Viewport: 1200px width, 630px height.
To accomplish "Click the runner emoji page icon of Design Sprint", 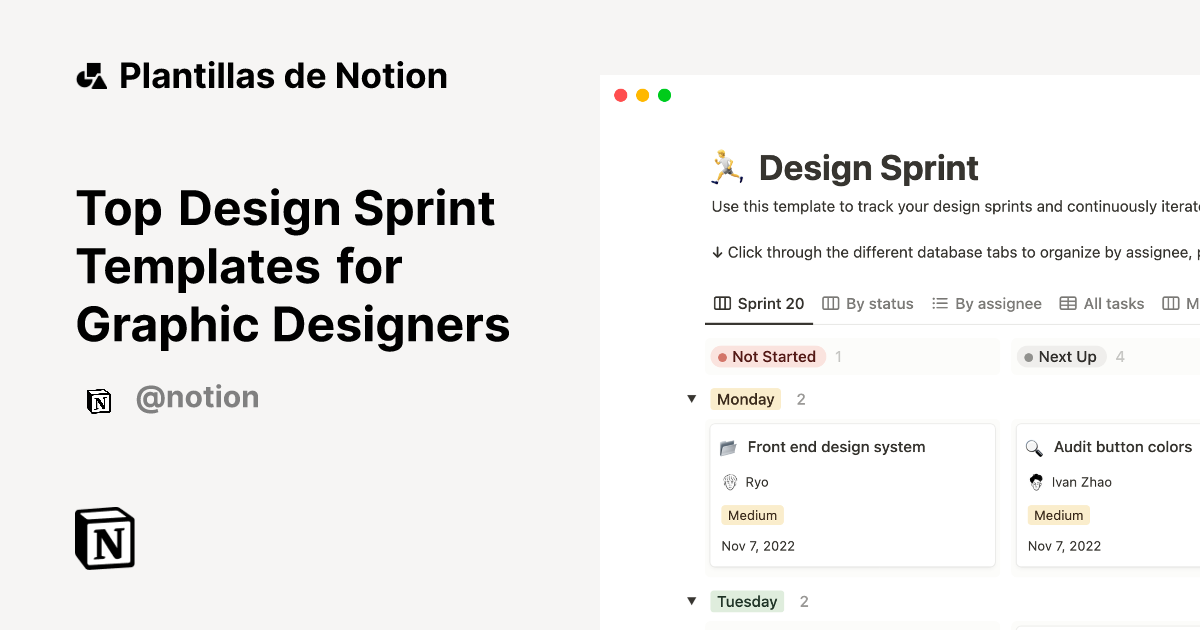I will click(726, 166).
